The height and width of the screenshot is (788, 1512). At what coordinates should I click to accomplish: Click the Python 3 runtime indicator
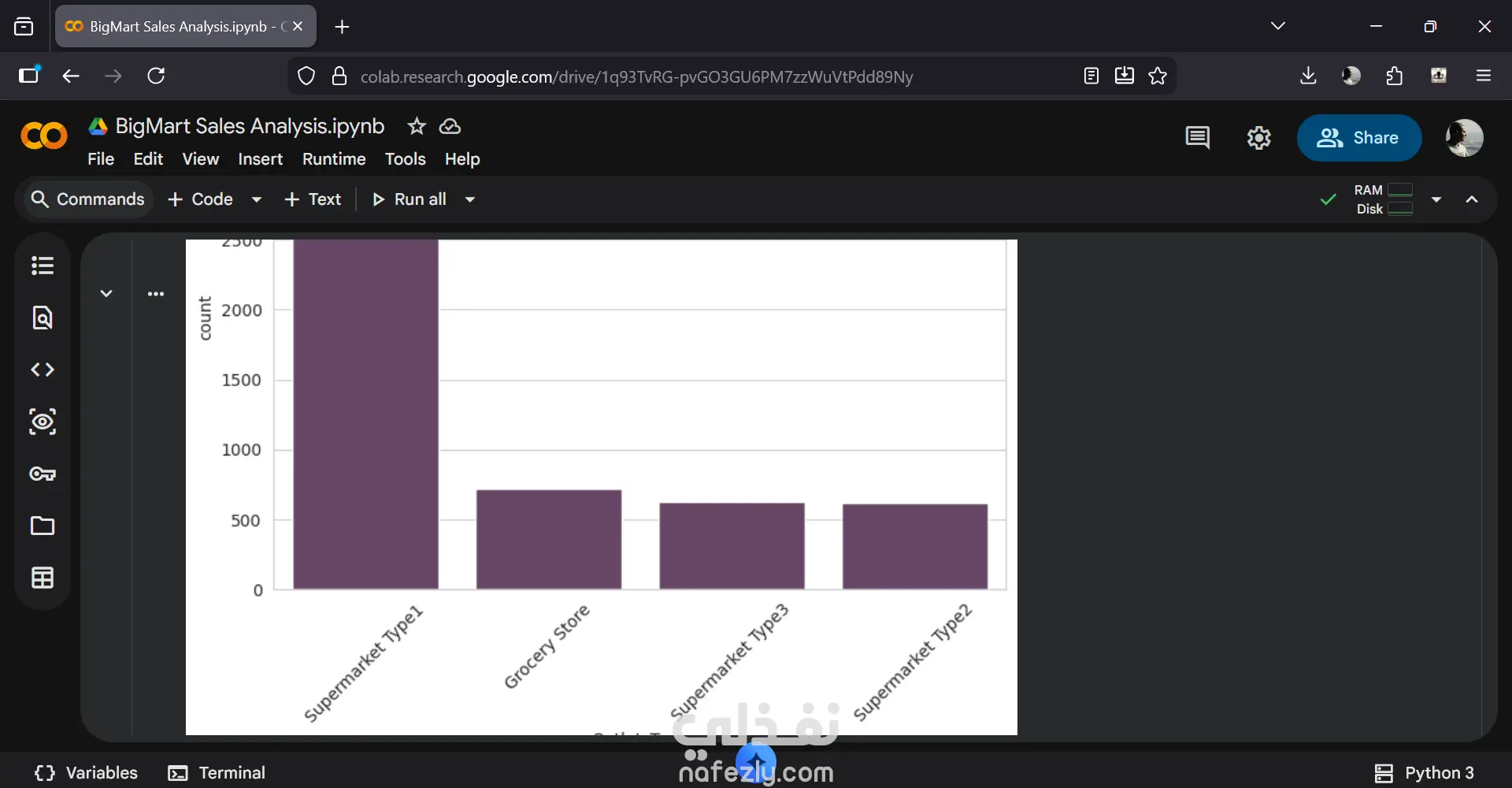tap(1425, 773)
